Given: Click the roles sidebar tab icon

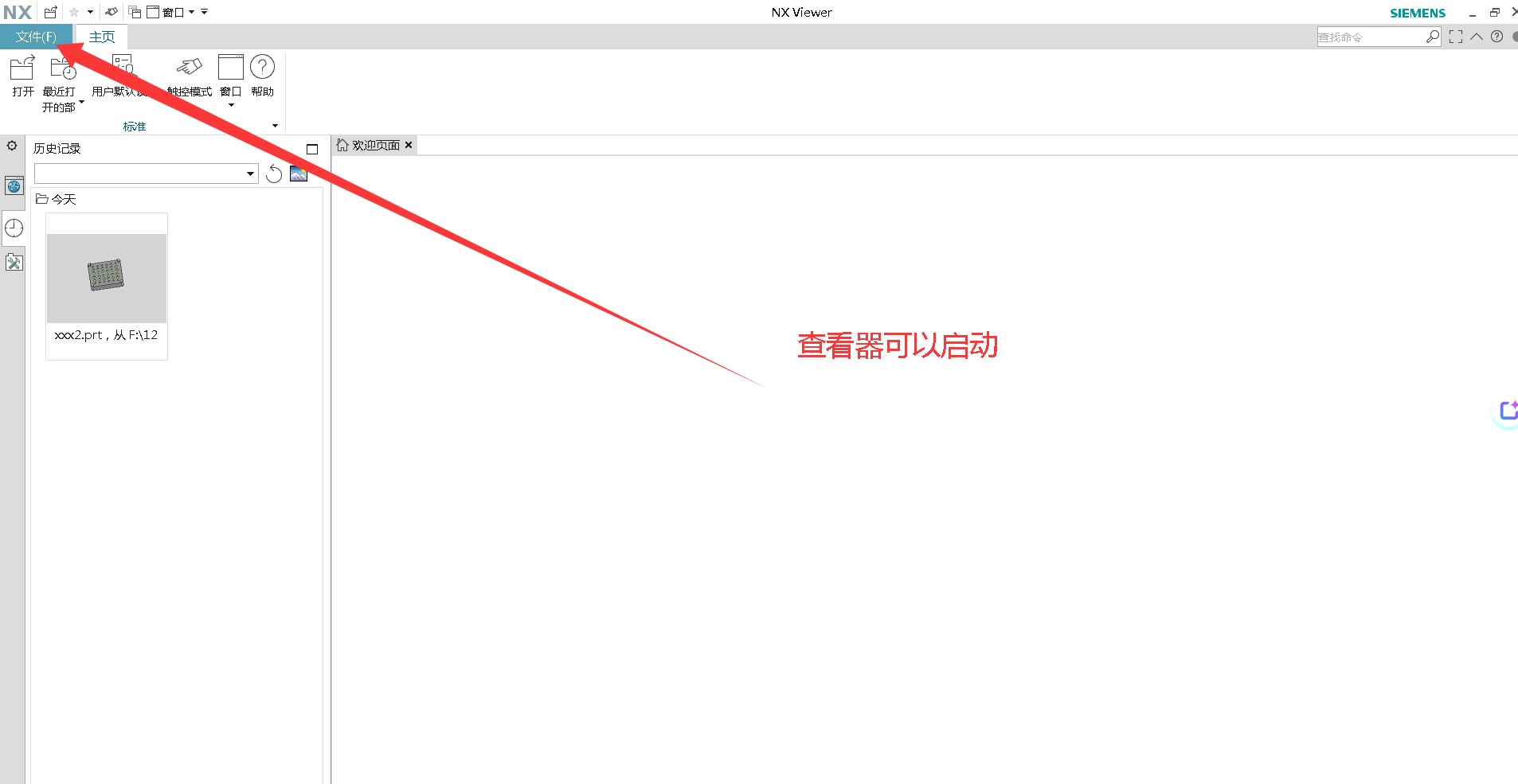Looking at the screenshot, I should tap(14, 263).
